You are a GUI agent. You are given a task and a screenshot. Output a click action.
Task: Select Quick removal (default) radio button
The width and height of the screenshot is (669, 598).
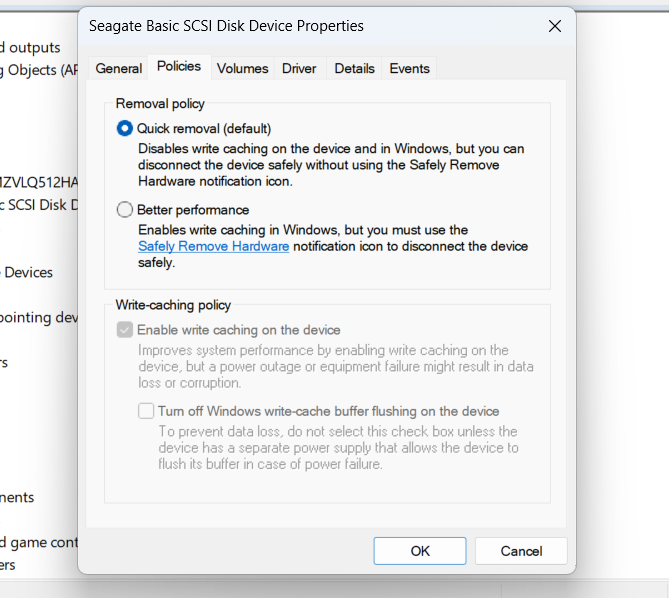[125, 128]
